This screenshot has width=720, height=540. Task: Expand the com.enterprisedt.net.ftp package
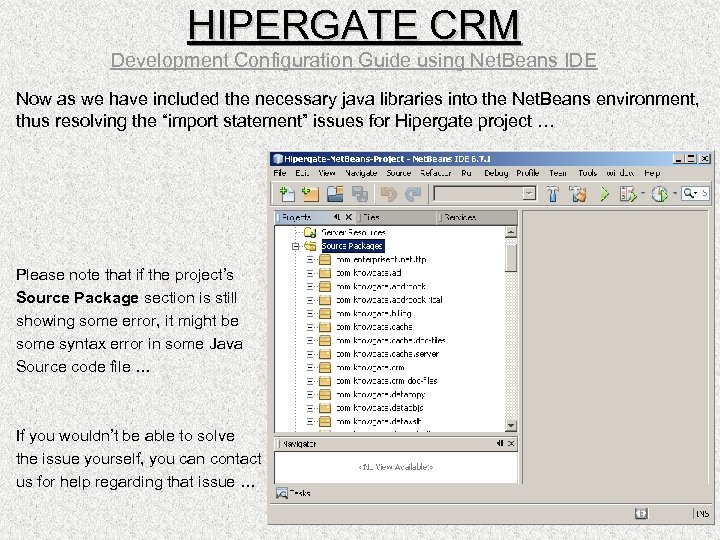coord(310,259)
